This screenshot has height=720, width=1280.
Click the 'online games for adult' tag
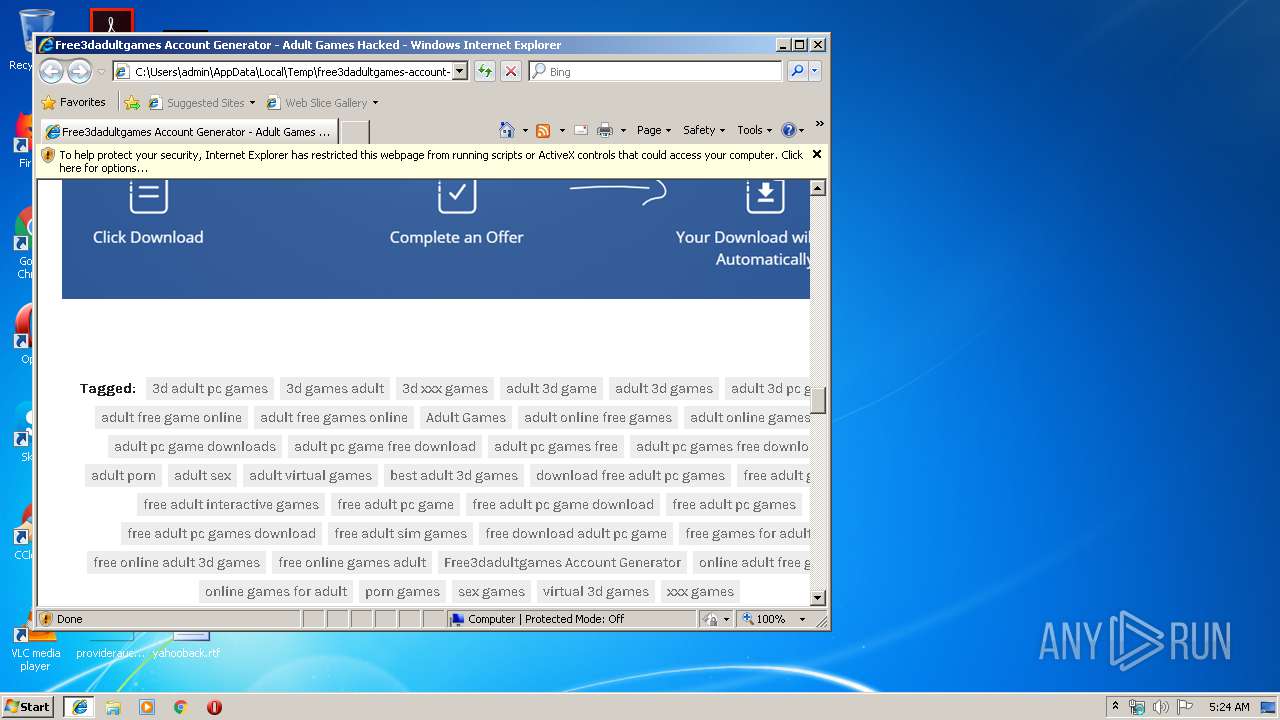[276, 591]
